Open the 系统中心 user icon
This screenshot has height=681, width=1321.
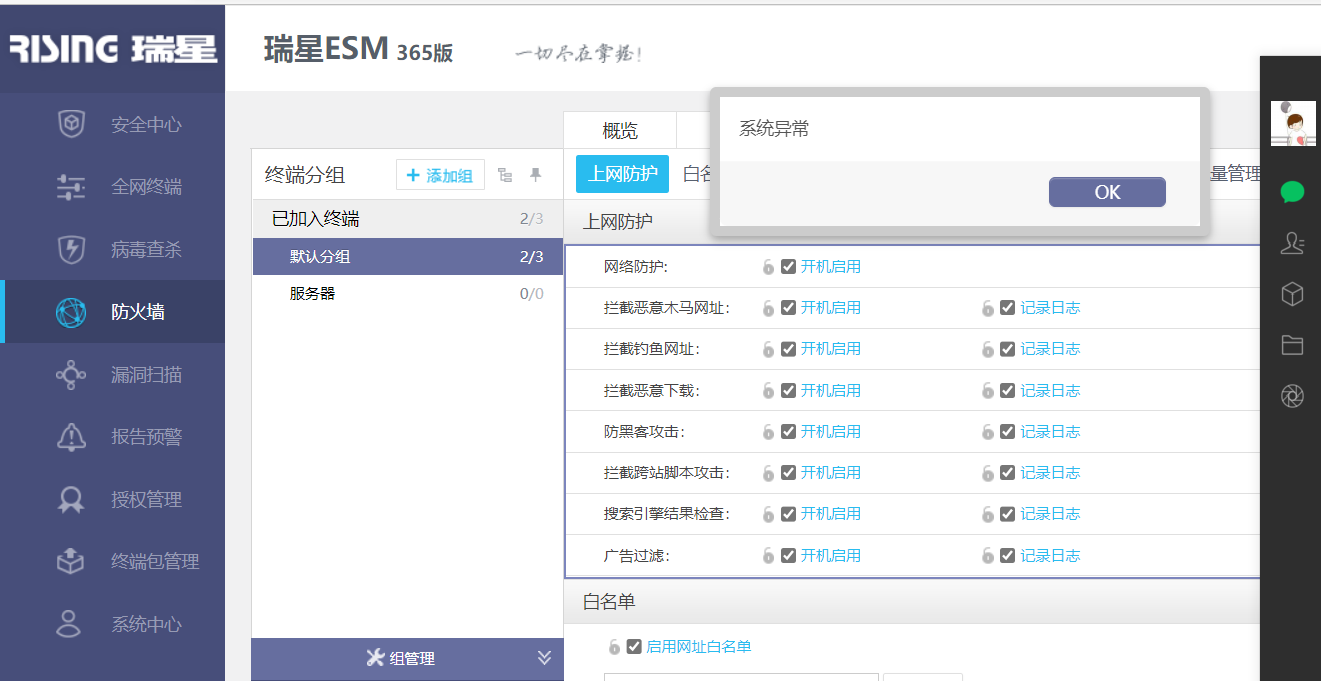pos(69,624)
